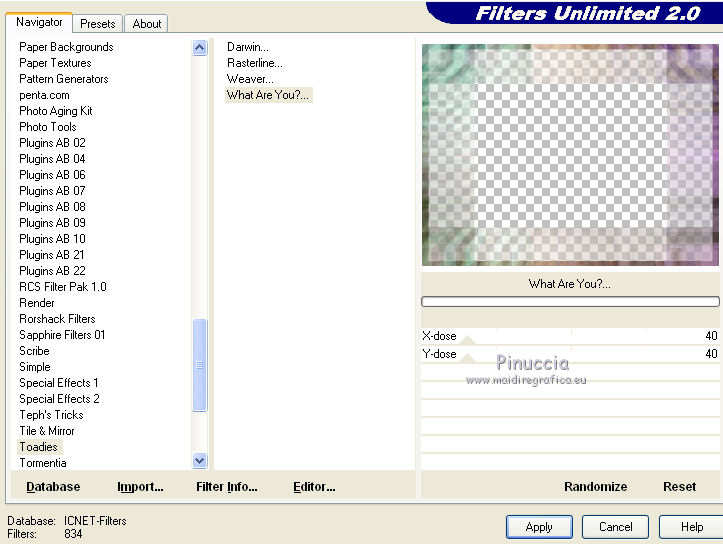
Task: Select Plugins AB 07 category
Action: (x=52, y=191)
